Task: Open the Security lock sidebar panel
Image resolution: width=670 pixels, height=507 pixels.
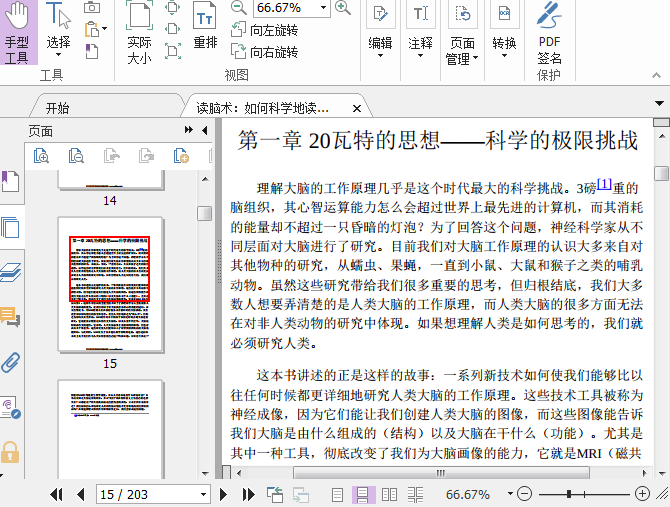Action: (10, 452)
